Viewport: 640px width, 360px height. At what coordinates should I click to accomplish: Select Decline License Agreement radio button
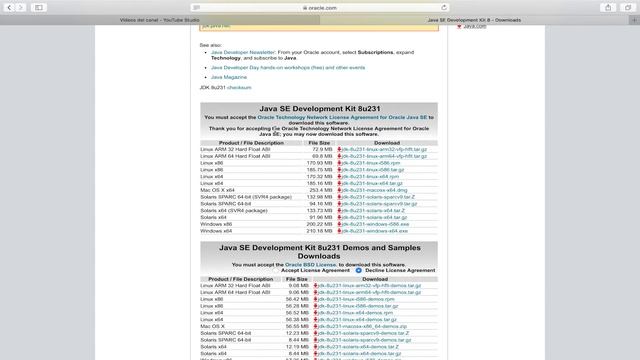pos(358,270)
